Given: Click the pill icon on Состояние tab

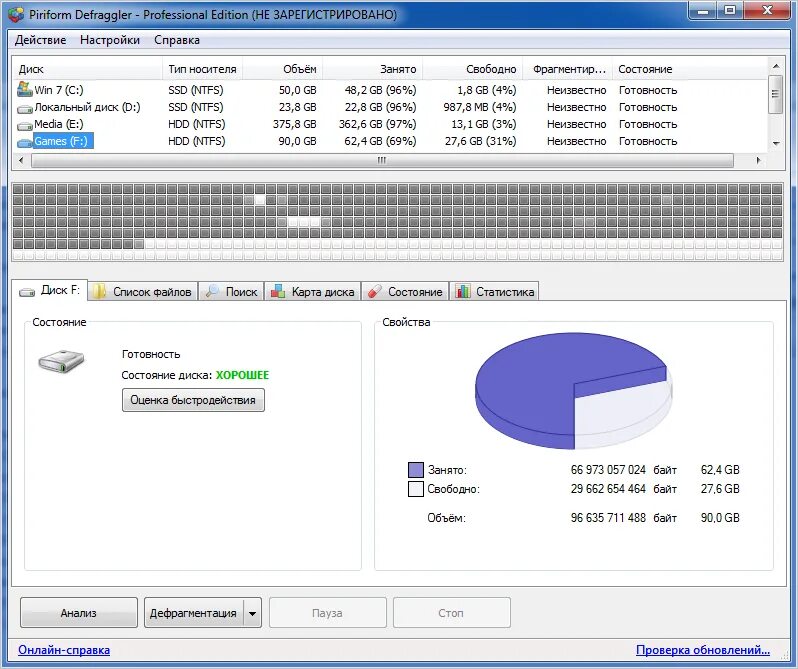Looking at the screenshot, I should [x=375, y=292].
